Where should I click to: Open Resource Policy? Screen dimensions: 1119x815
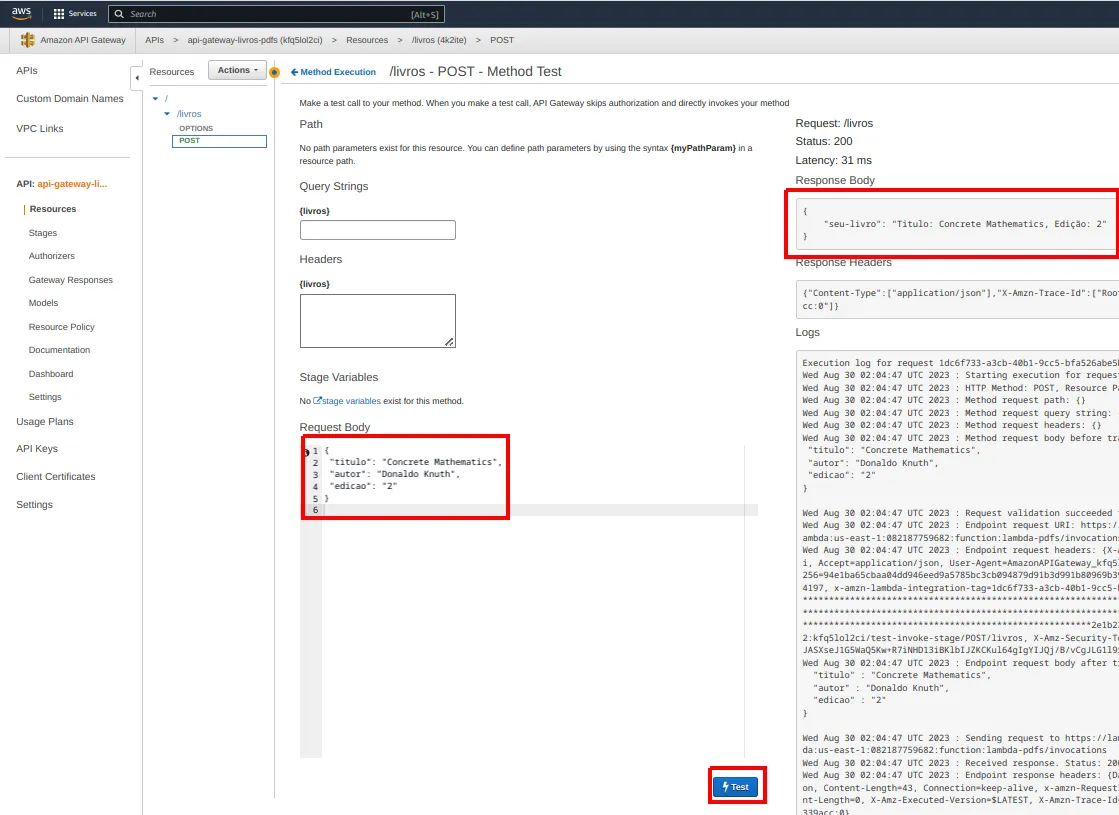[61, 327]
